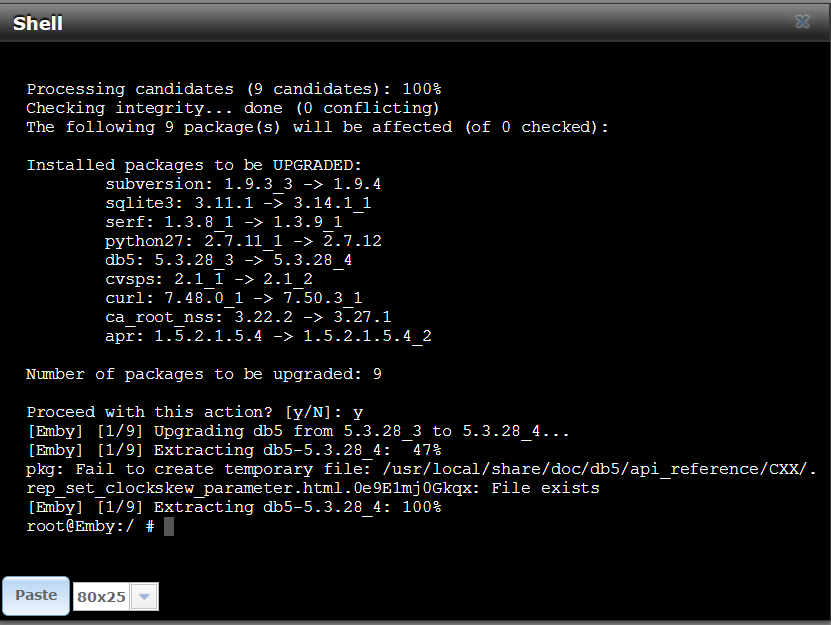Screen dimensions: 831x625
Task: Click the 'Number of packages to be upgraded' line
Action: coord(204,374)
